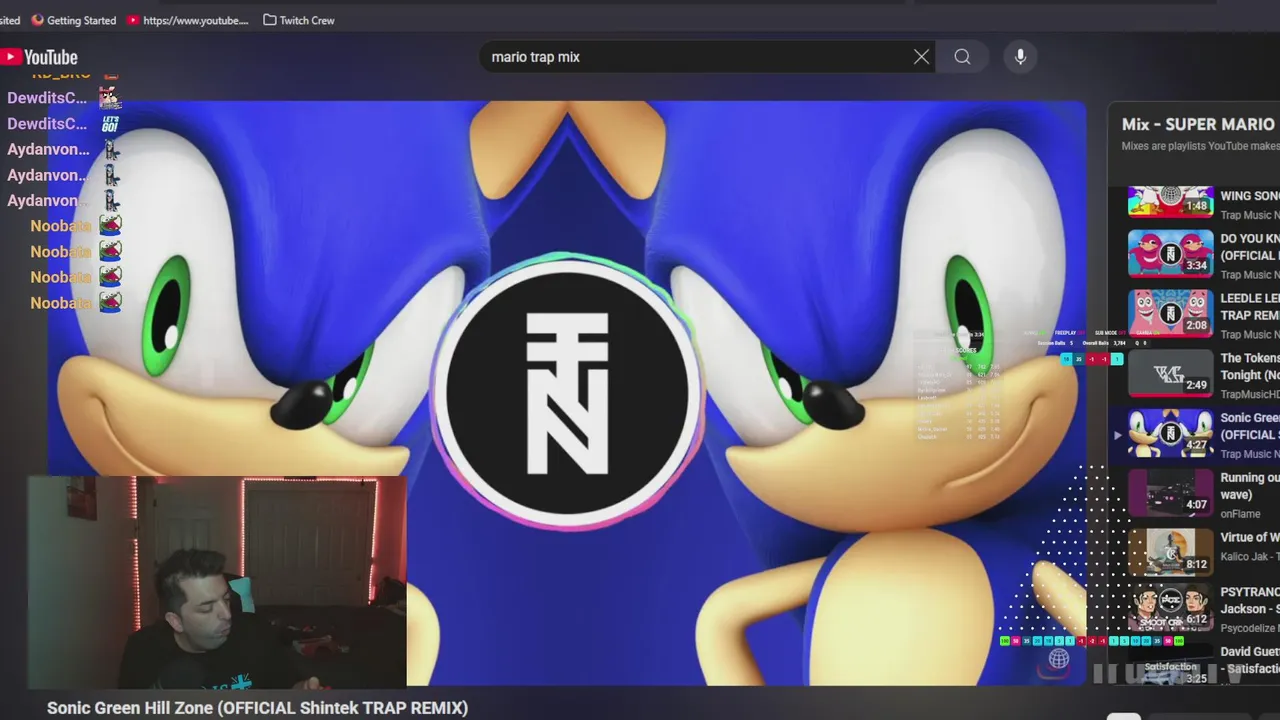
Task: Play The Tokens 2:49 thumbnail
Action: point(1170,373)
